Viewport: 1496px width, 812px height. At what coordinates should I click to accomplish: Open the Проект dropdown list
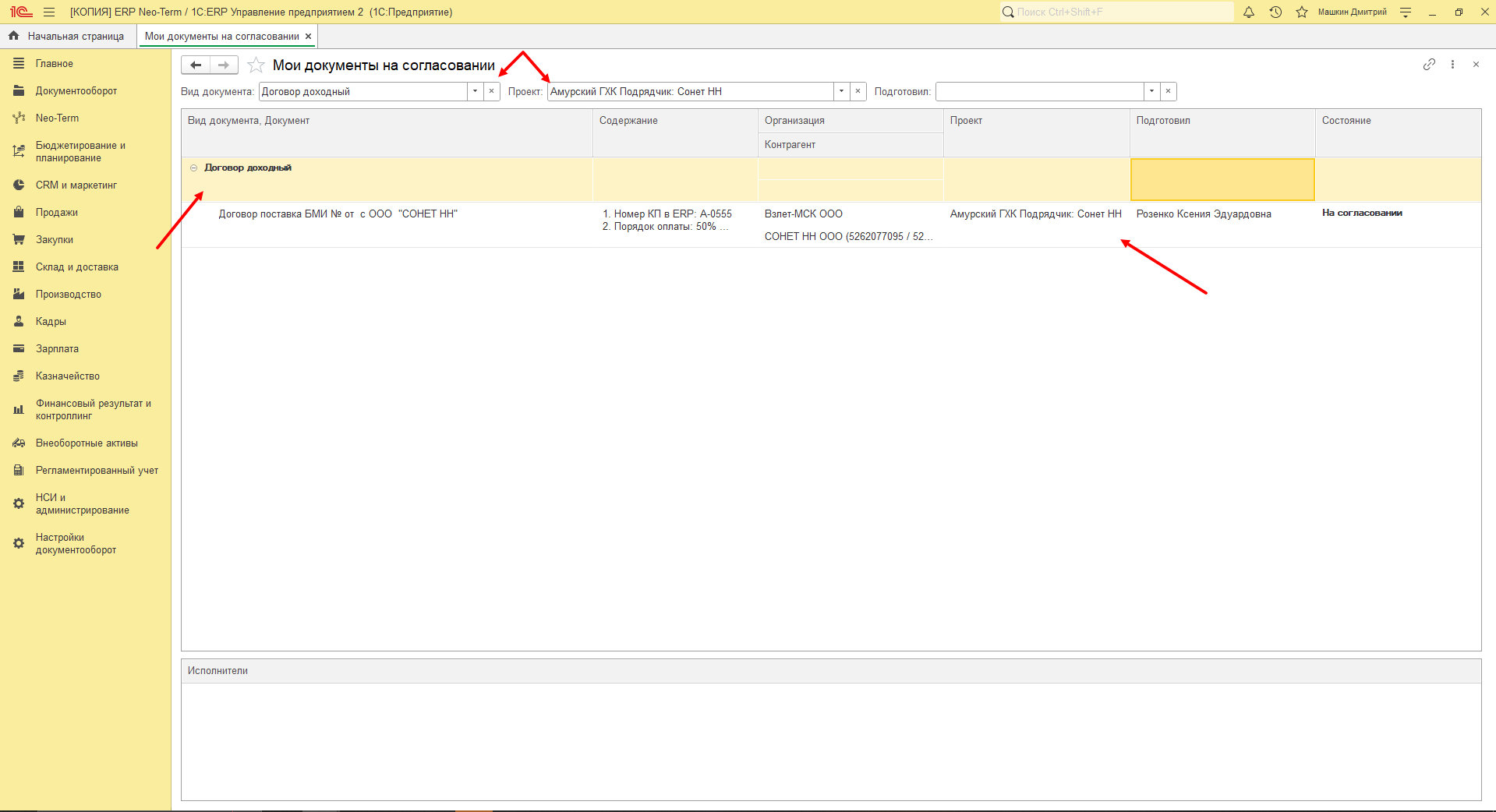tap(841, 91)
